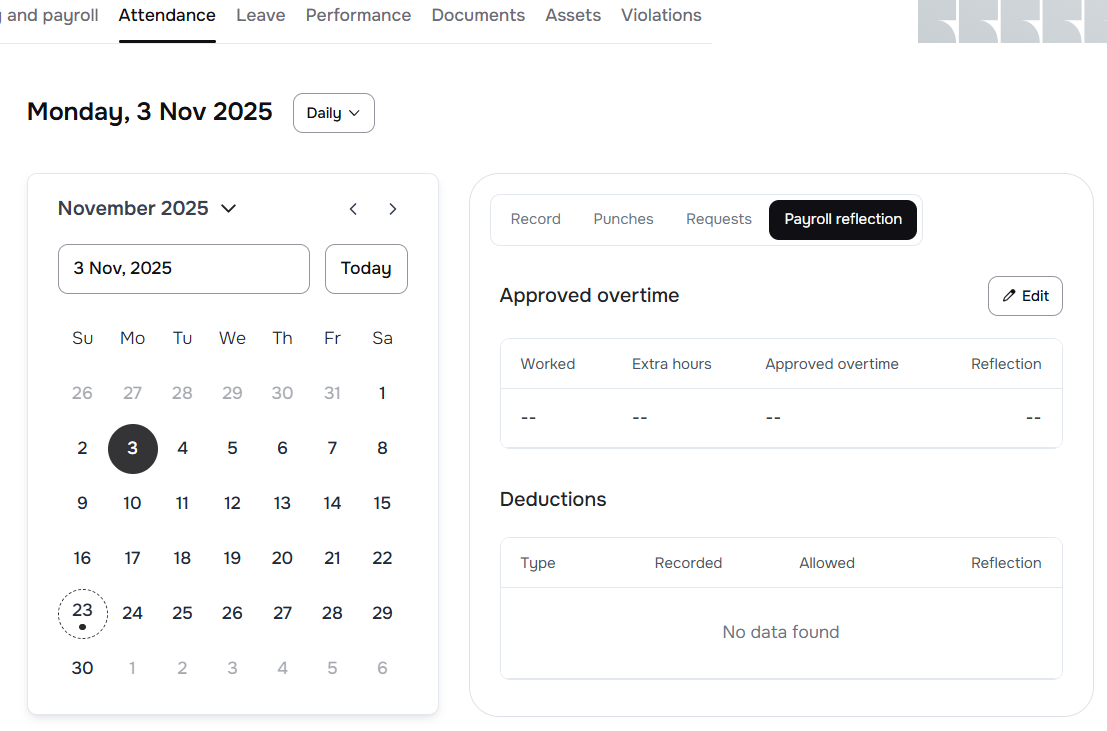
Task: Open the Leave menu tab
Action: tap(260, 15)
